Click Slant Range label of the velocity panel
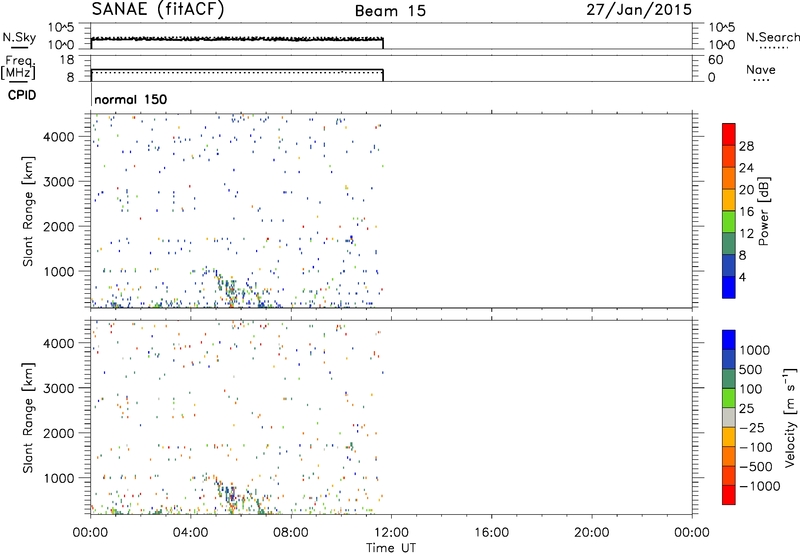The height and width of the screenshot is (554, 800). [x=28, y=418]
